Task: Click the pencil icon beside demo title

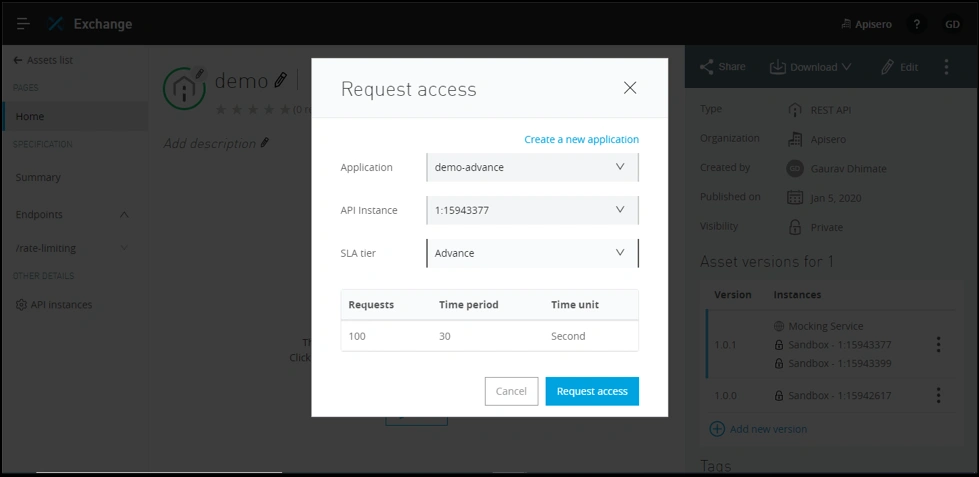Action: click(282, 80)
